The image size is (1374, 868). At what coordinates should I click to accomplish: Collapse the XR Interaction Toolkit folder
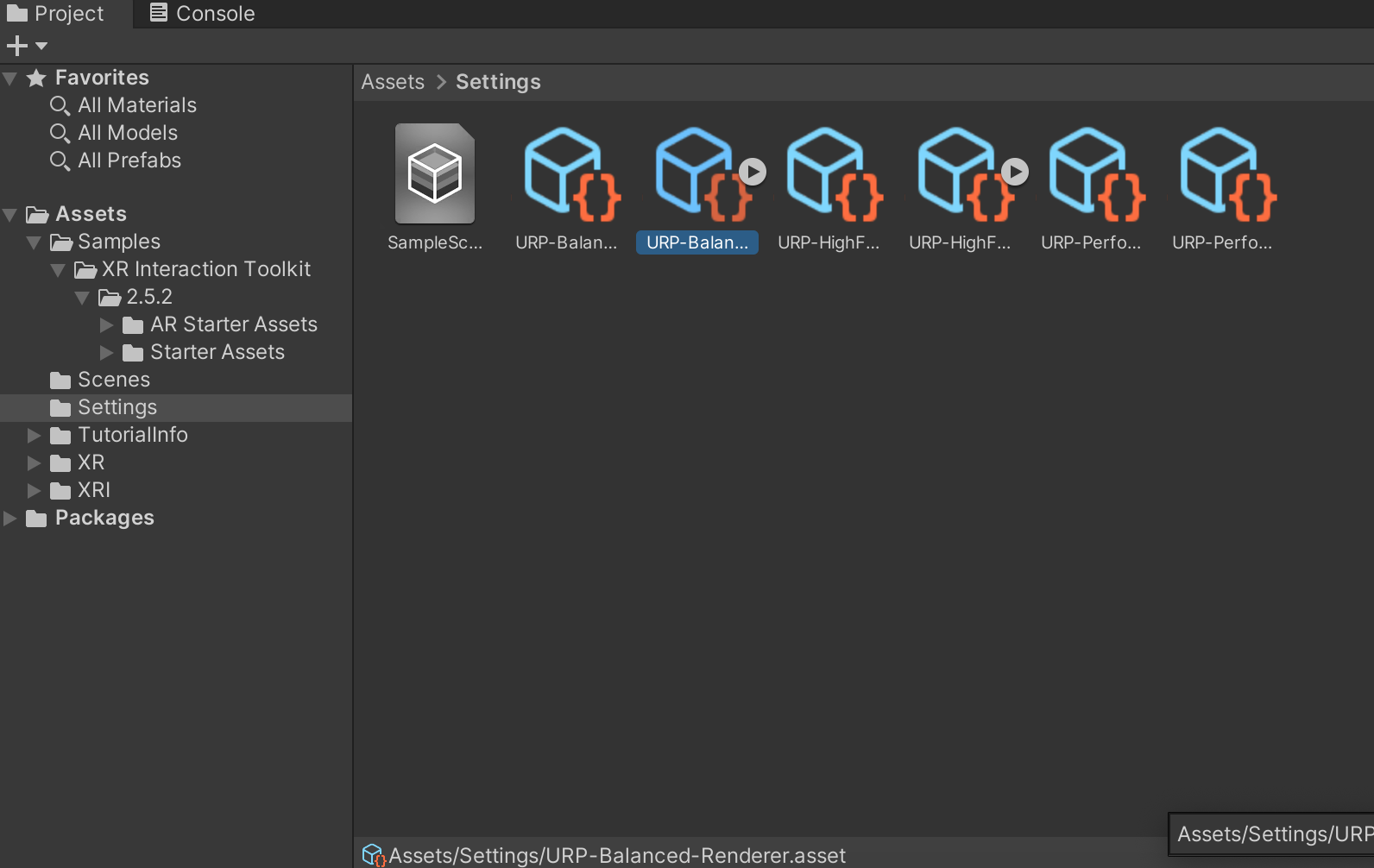pos(59,270)
